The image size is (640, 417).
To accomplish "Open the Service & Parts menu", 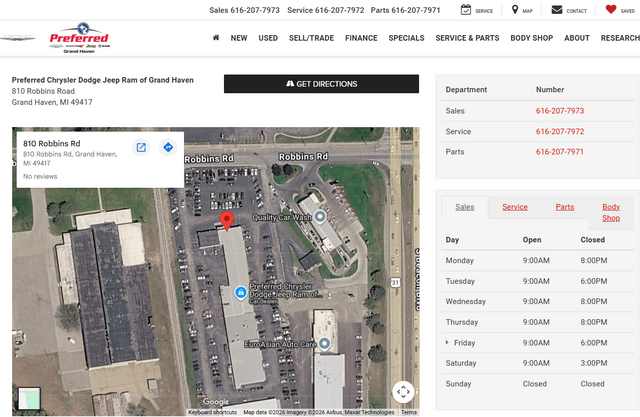I will click(467, 38).
